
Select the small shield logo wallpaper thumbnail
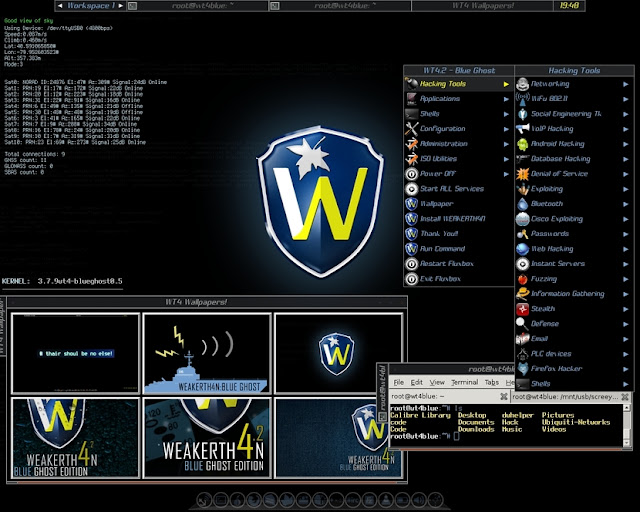338,354
